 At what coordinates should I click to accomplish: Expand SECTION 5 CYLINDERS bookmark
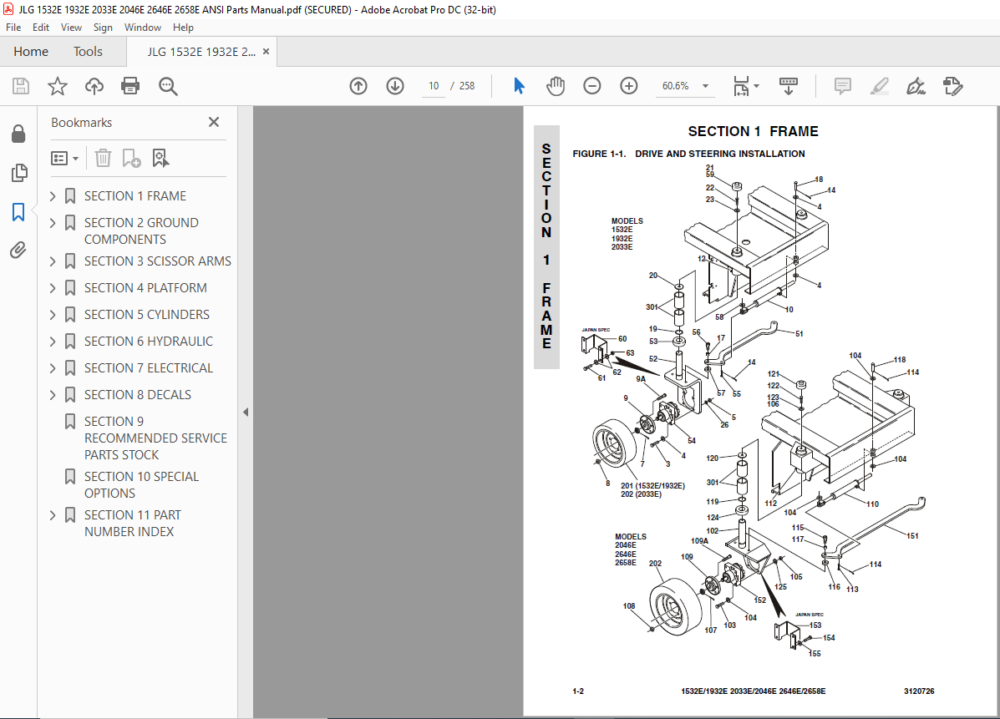pyautogui.click(x=53, y=315)
